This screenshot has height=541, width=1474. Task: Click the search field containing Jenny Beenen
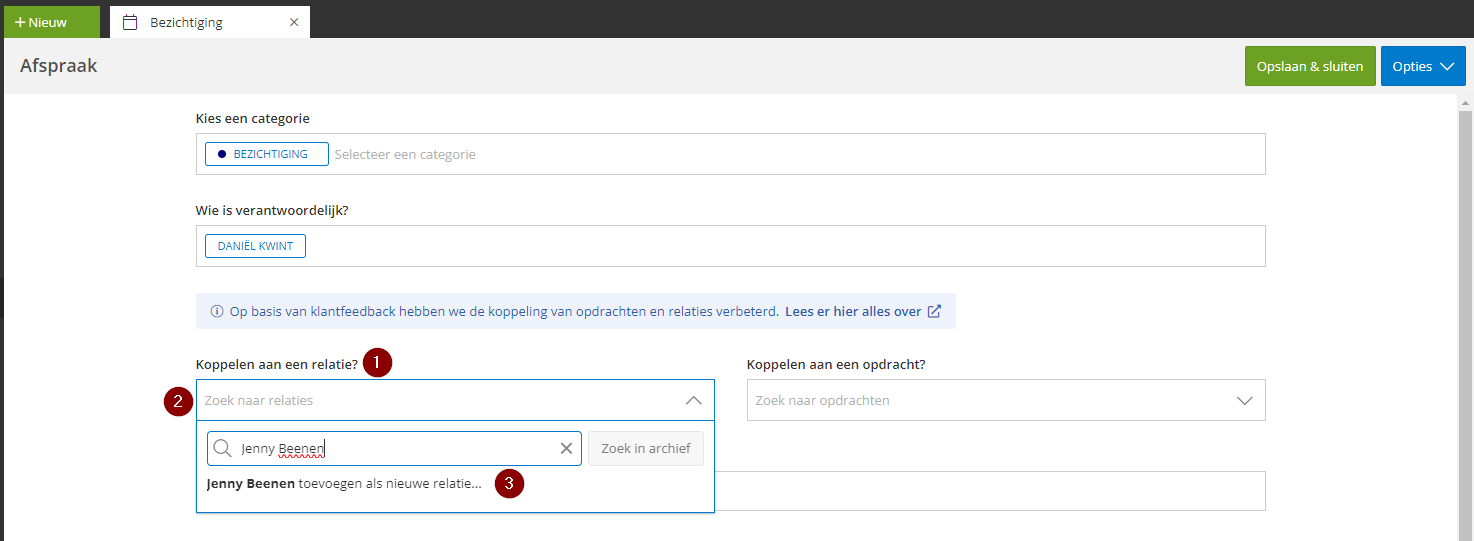pyautogui.click(x=394, y=448)
